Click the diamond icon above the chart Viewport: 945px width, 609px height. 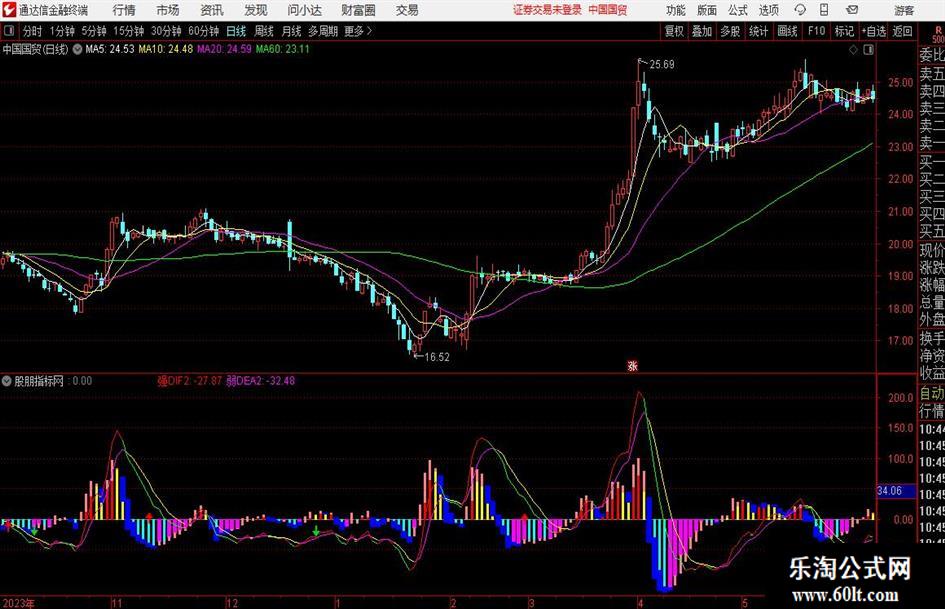coord(853,50)
